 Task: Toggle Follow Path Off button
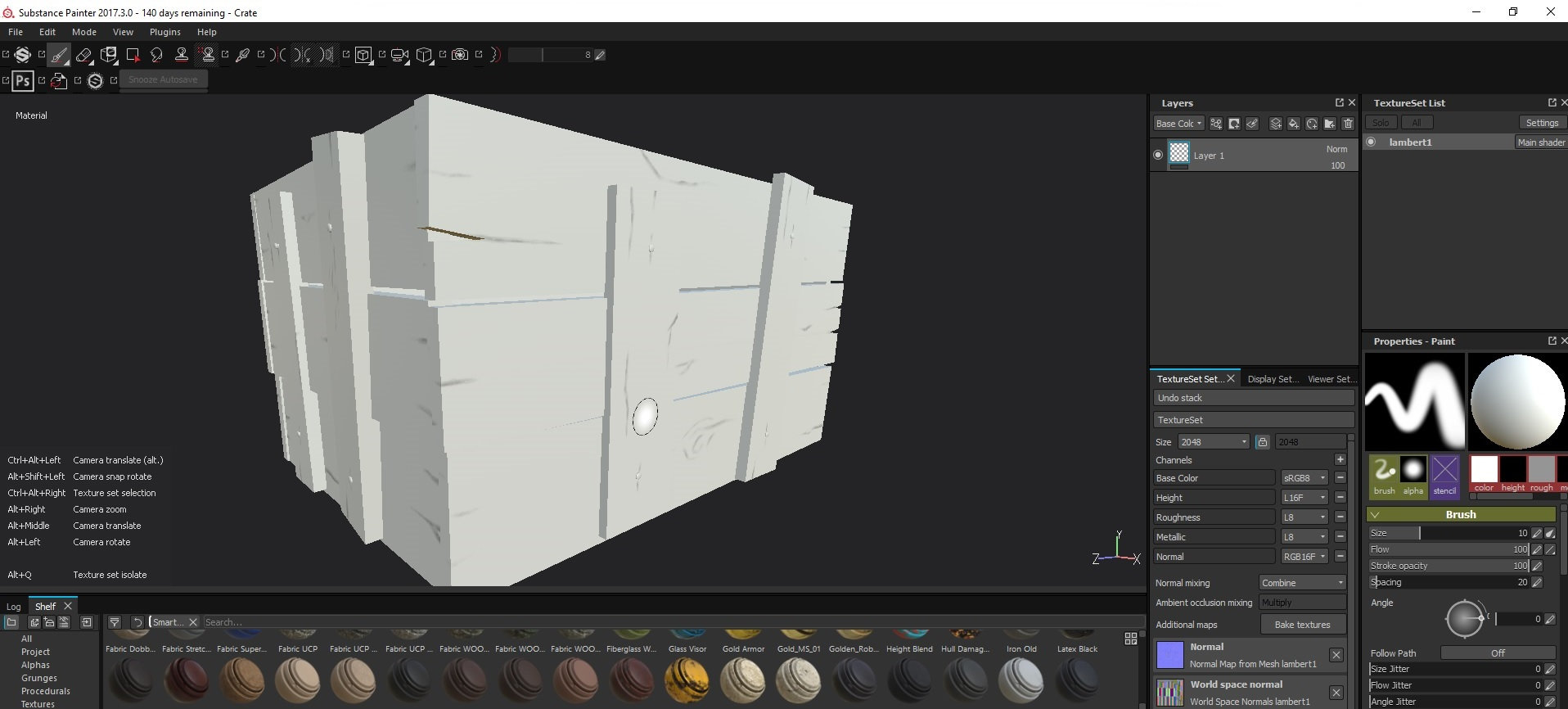(x=1498, y=653)
